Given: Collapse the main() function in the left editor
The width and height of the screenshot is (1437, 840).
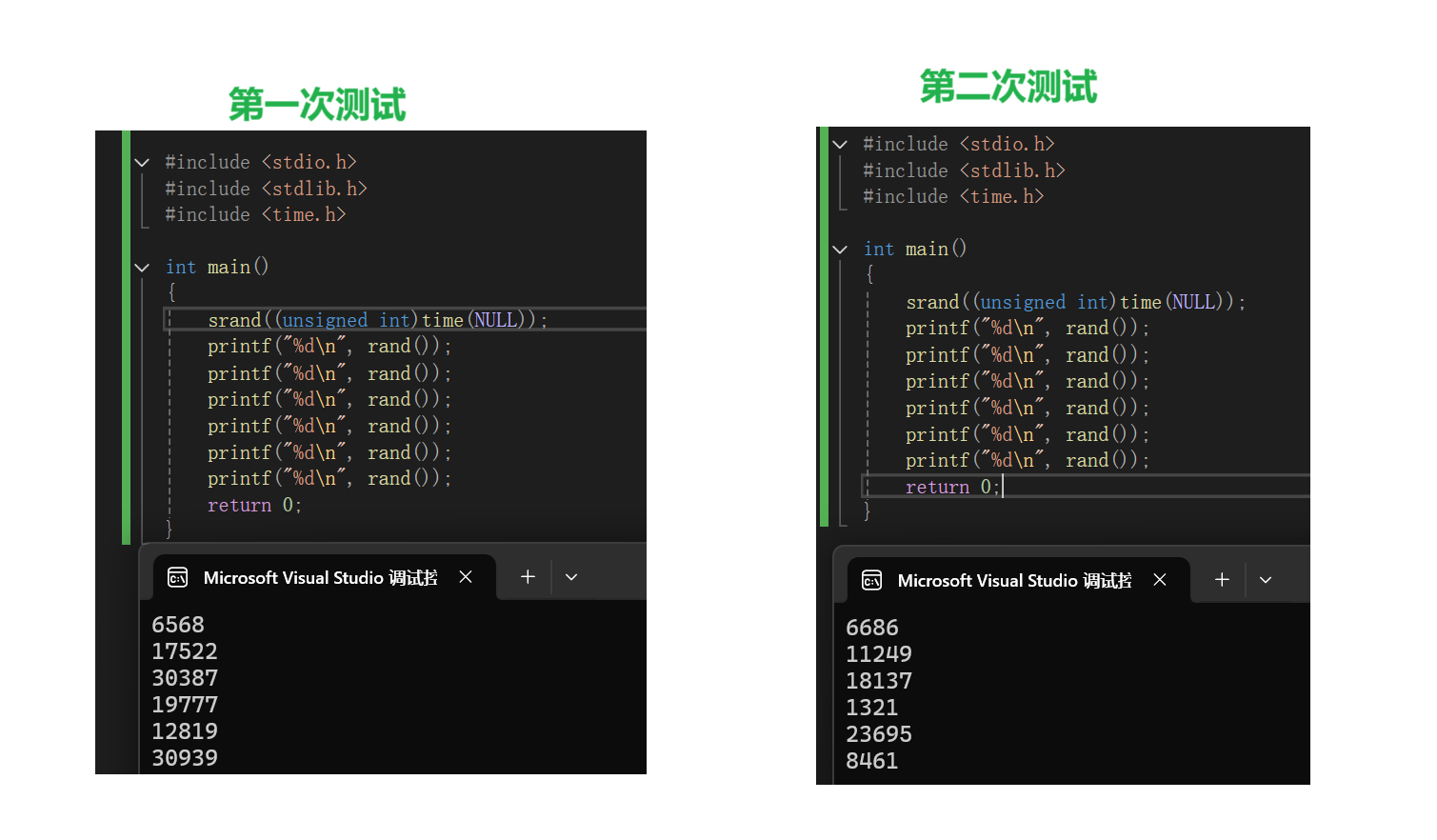Looking at the screenshot, I should [142, 268].
